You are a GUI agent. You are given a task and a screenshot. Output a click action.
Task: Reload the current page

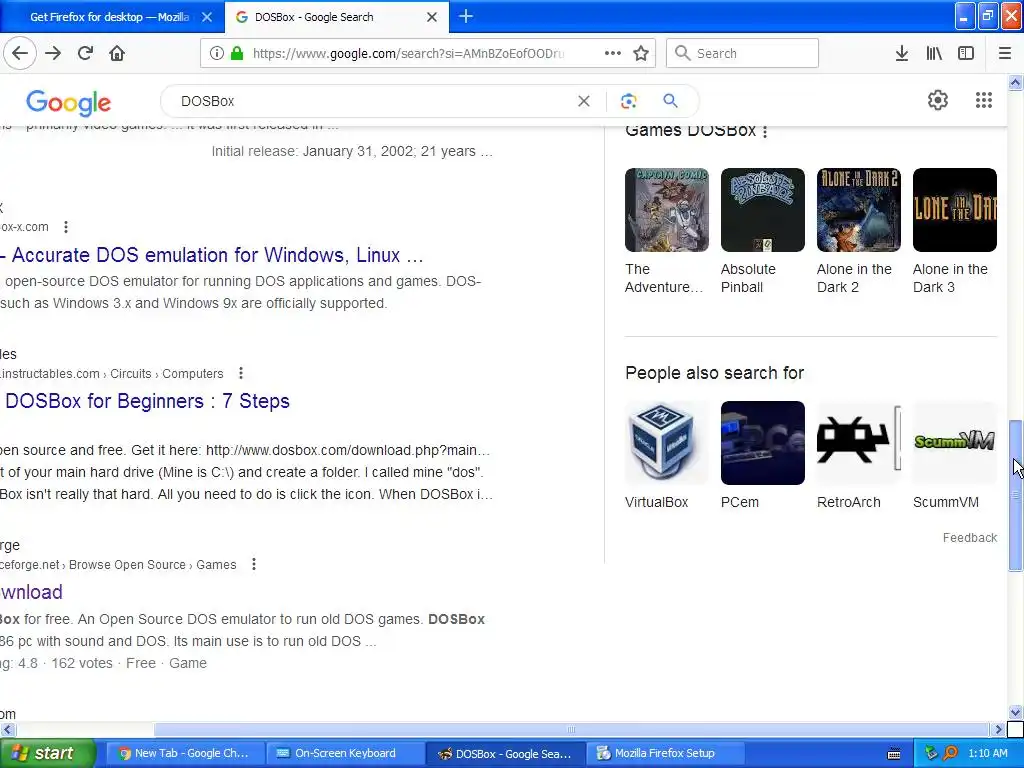click(x=85, y=54)
